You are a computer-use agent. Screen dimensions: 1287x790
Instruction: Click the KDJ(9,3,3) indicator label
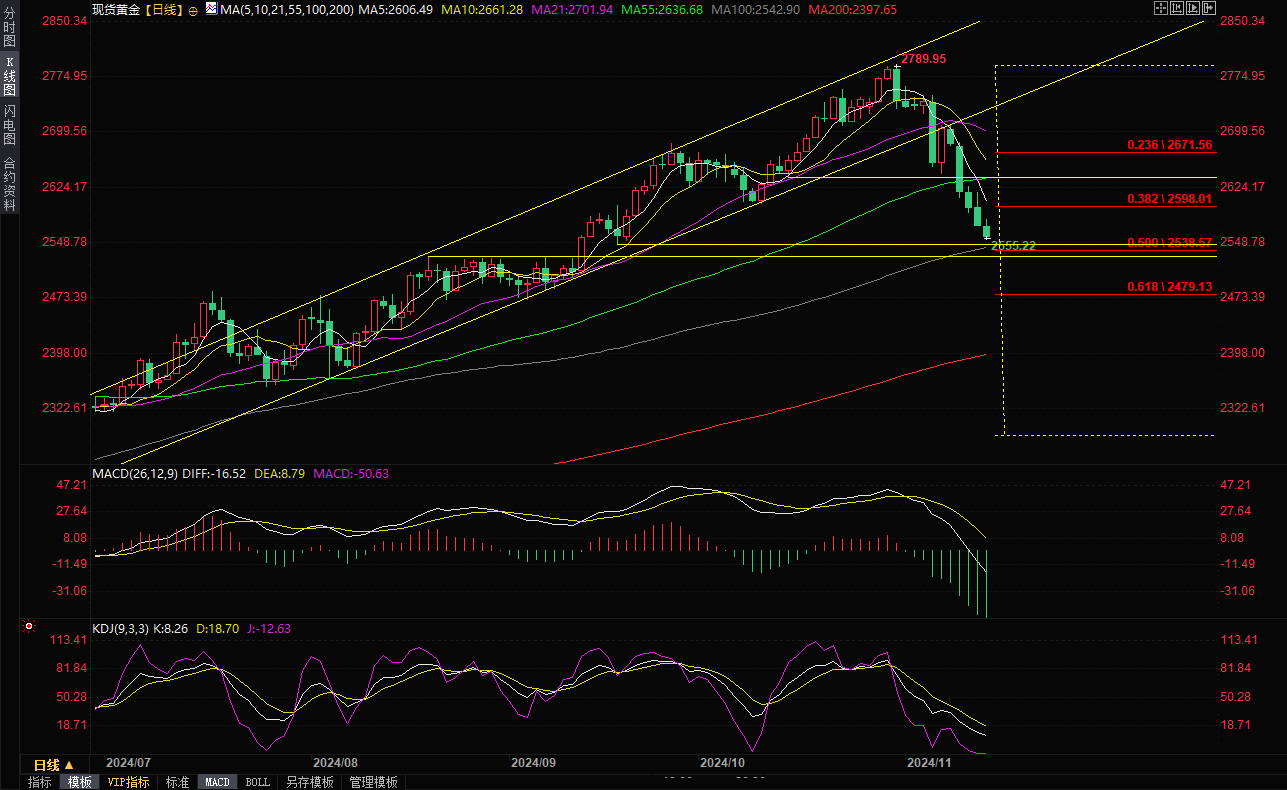pyautogui.click(x=120, y=629)
